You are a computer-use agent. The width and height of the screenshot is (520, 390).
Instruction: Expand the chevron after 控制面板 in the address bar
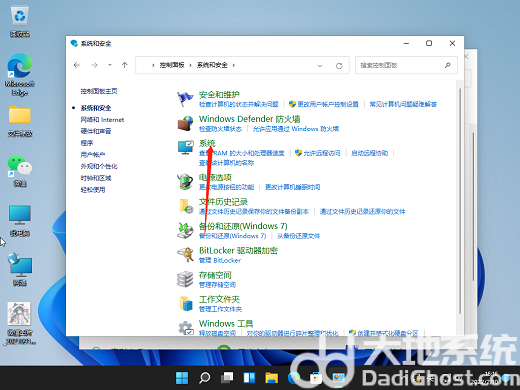click(190, 65)
